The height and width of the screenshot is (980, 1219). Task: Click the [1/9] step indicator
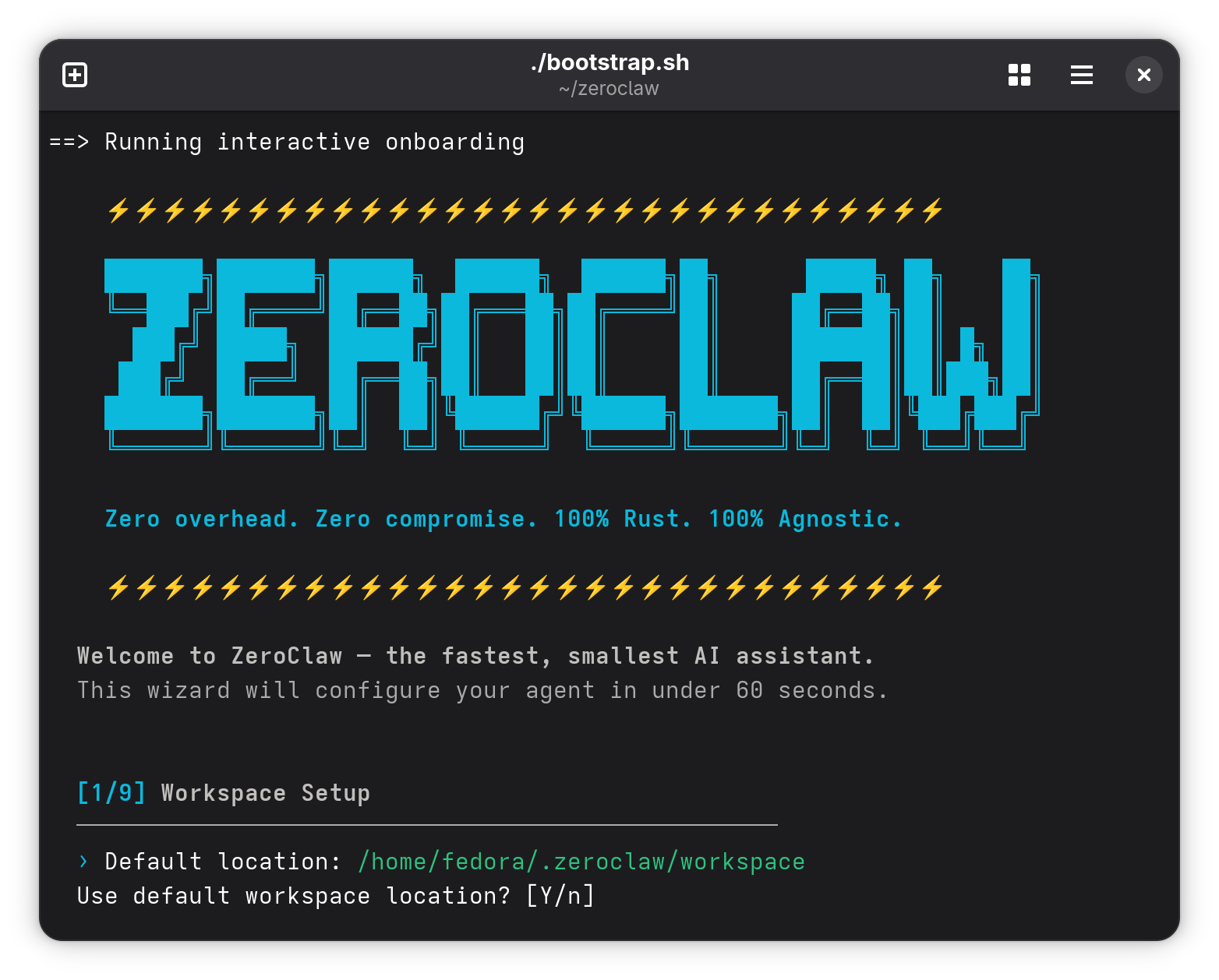(x=111, y=793)
